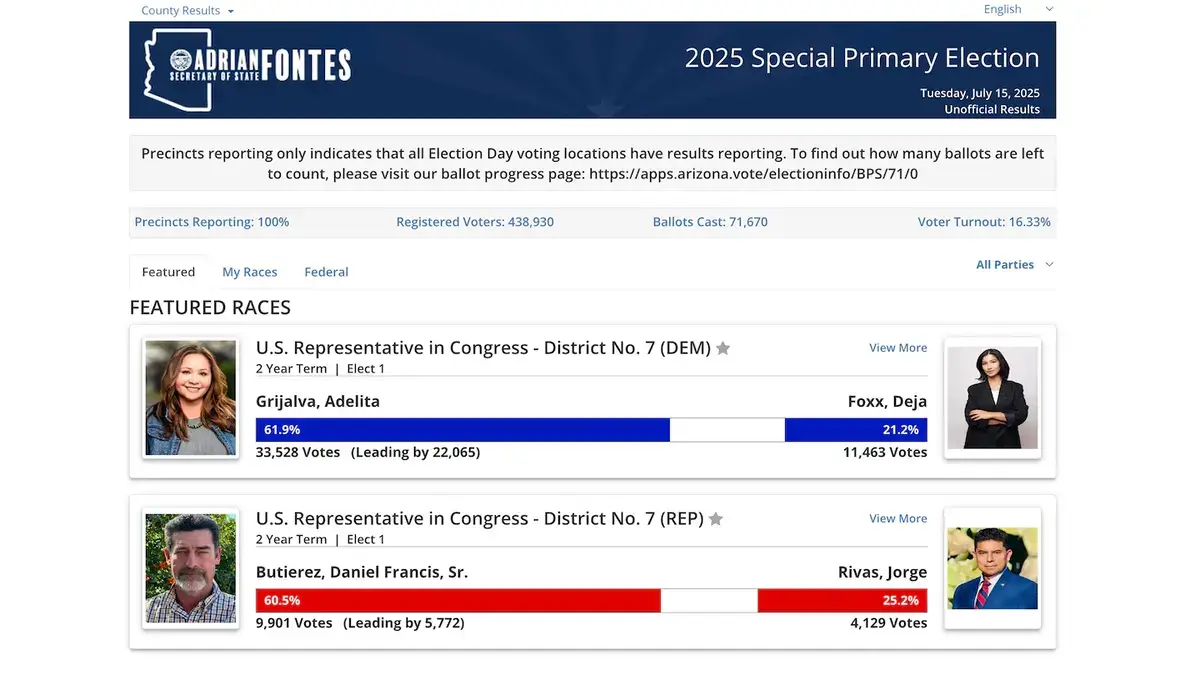Image resolution: width=1200 pixels, height=690 pixels.
Task: Click Adelita Grijalva's candidate photo
Action: pyautogui.click(x=190, y=397)
